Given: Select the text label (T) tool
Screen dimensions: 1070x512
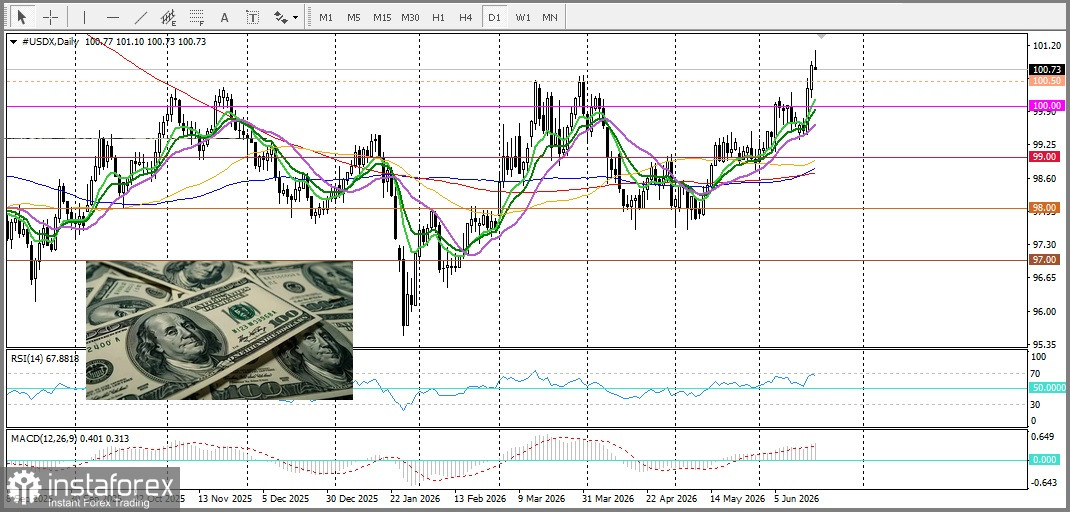Looking at the screenshot, I should point(252,16).
